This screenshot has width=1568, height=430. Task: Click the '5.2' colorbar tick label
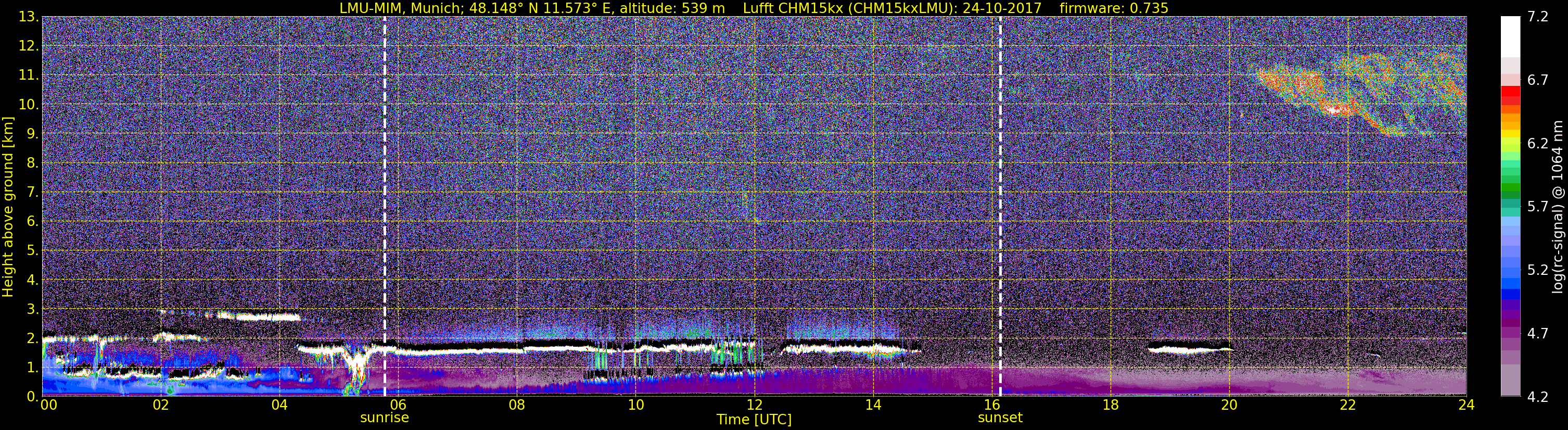(1538, 270)
